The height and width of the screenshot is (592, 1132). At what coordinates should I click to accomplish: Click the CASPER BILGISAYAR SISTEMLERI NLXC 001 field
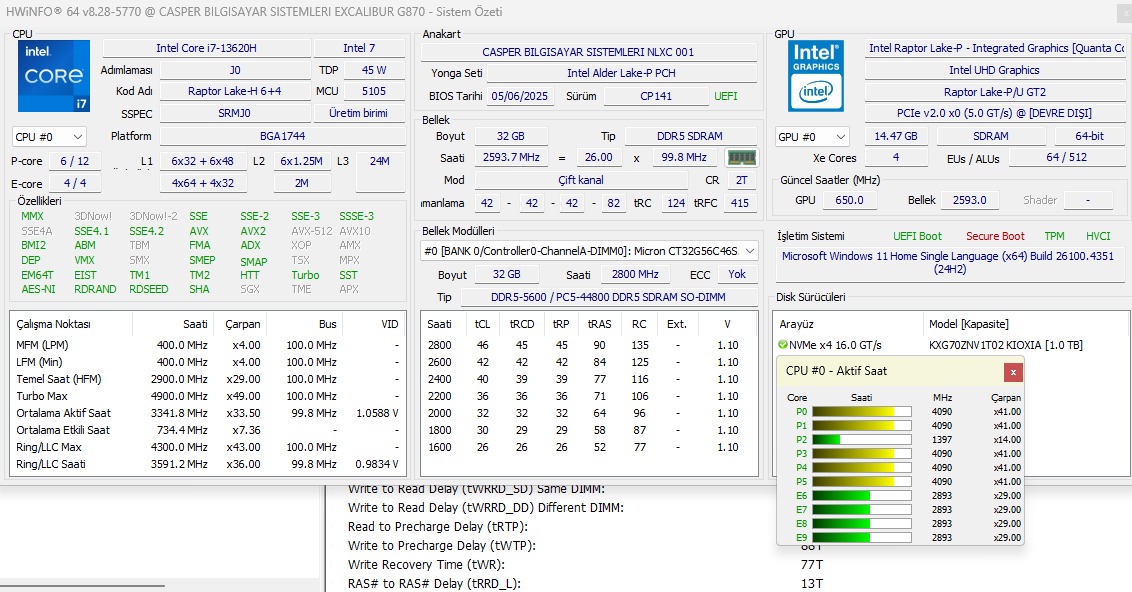[x=588, y=52]
